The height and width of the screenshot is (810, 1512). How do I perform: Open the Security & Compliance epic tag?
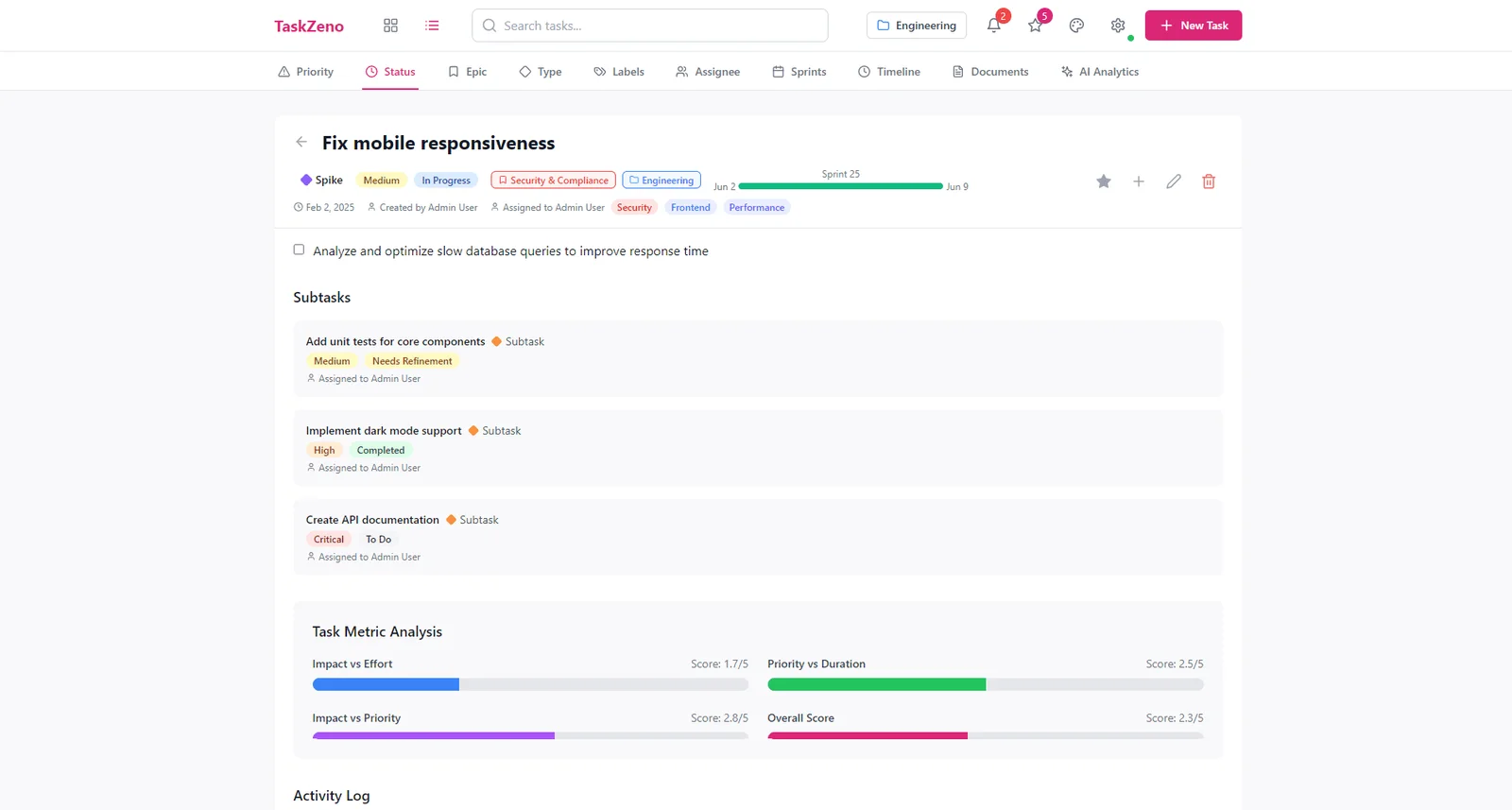pos(553,181)
